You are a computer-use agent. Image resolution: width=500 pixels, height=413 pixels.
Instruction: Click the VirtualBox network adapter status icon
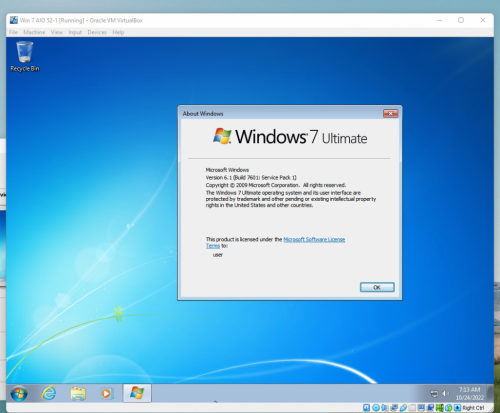coord(394,408)
